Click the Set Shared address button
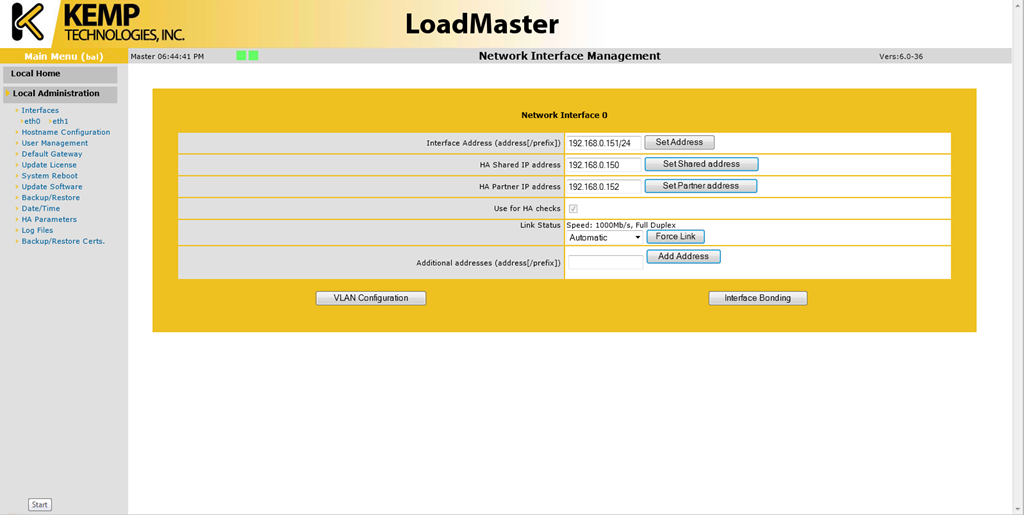 tap(701, 164)
